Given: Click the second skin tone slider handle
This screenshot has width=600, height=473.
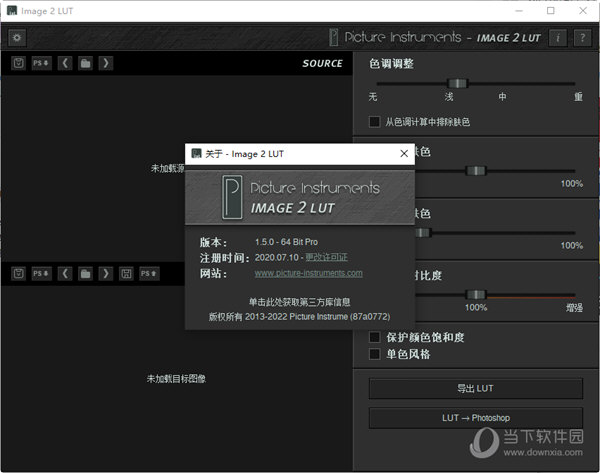Looking at the screenshot, I should [423, 232].
